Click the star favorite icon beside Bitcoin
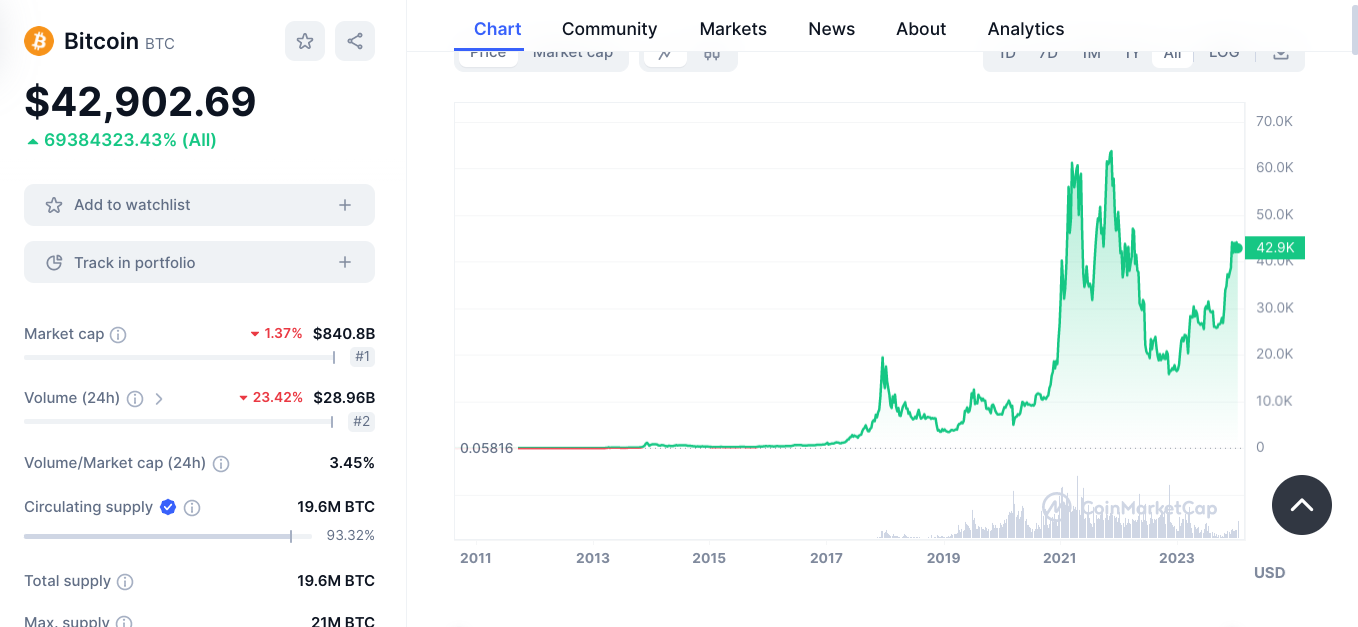Viewport: 1358px width, 627px height. (x=305, y=41)
